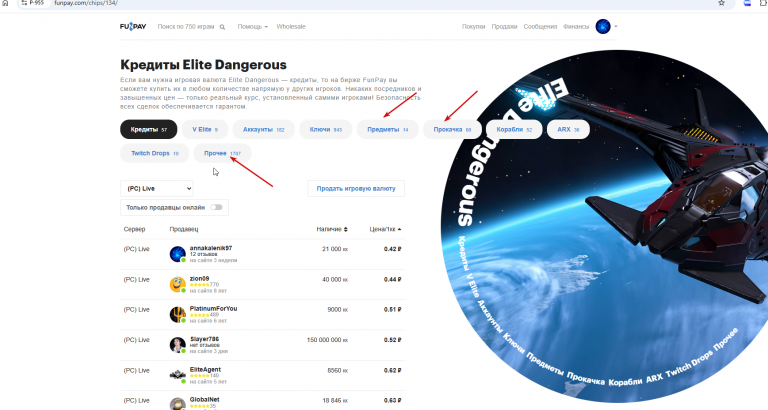Click the 40 000 кк amount
768x410 pixels.
[335, 280]
